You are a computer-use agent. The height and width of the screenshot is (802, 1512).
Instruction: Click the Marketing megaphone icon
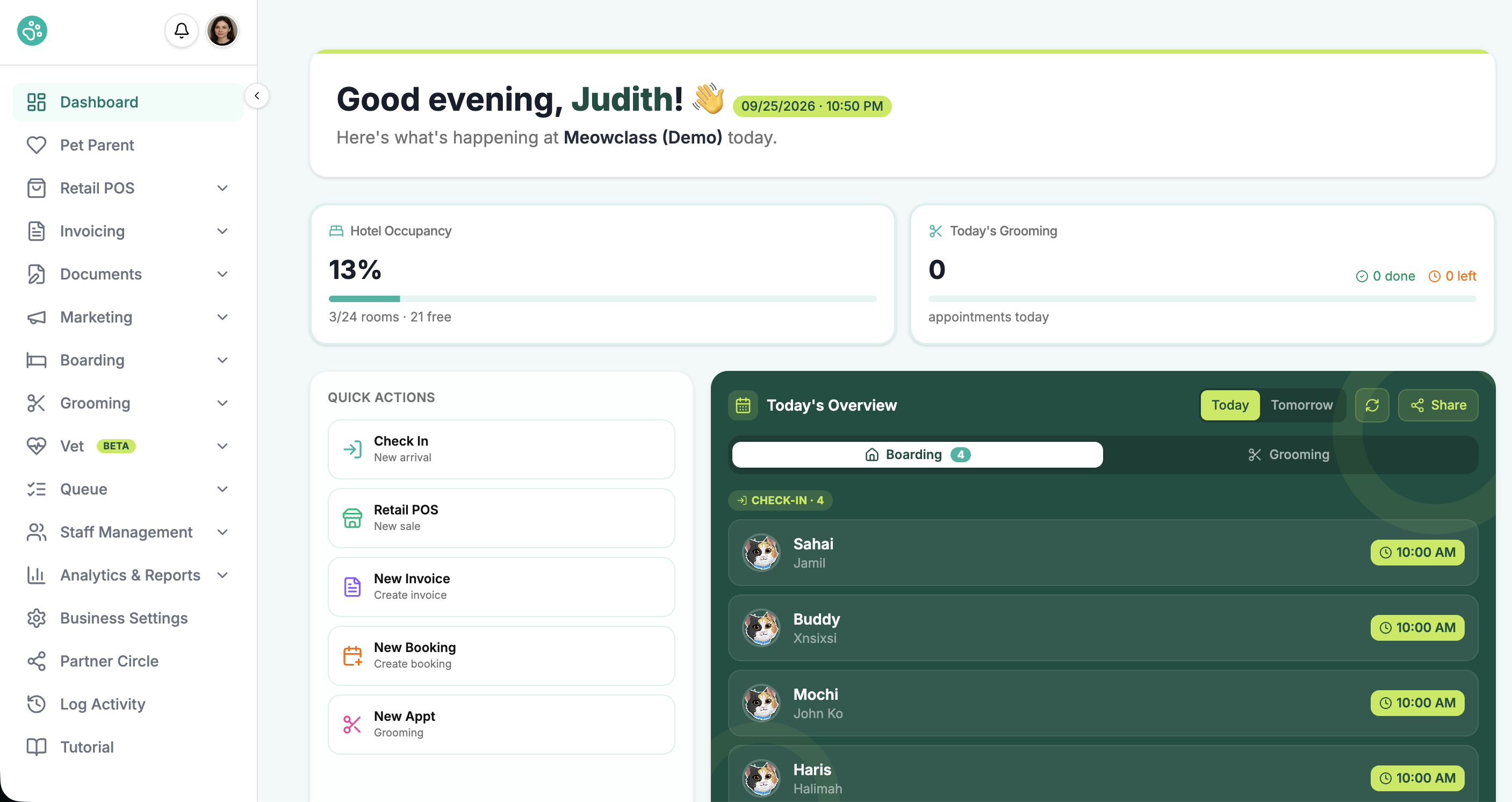tap(37, 317)
